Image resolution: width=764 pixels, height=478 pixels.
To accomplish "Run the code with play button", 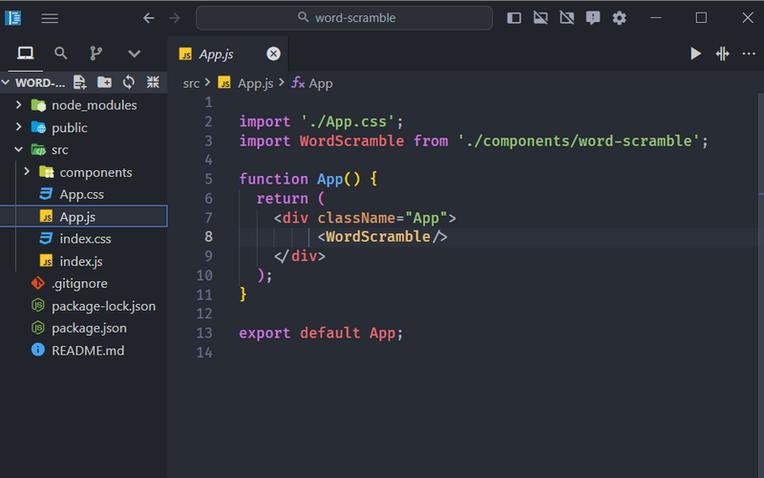I will [x=695, y=54].
